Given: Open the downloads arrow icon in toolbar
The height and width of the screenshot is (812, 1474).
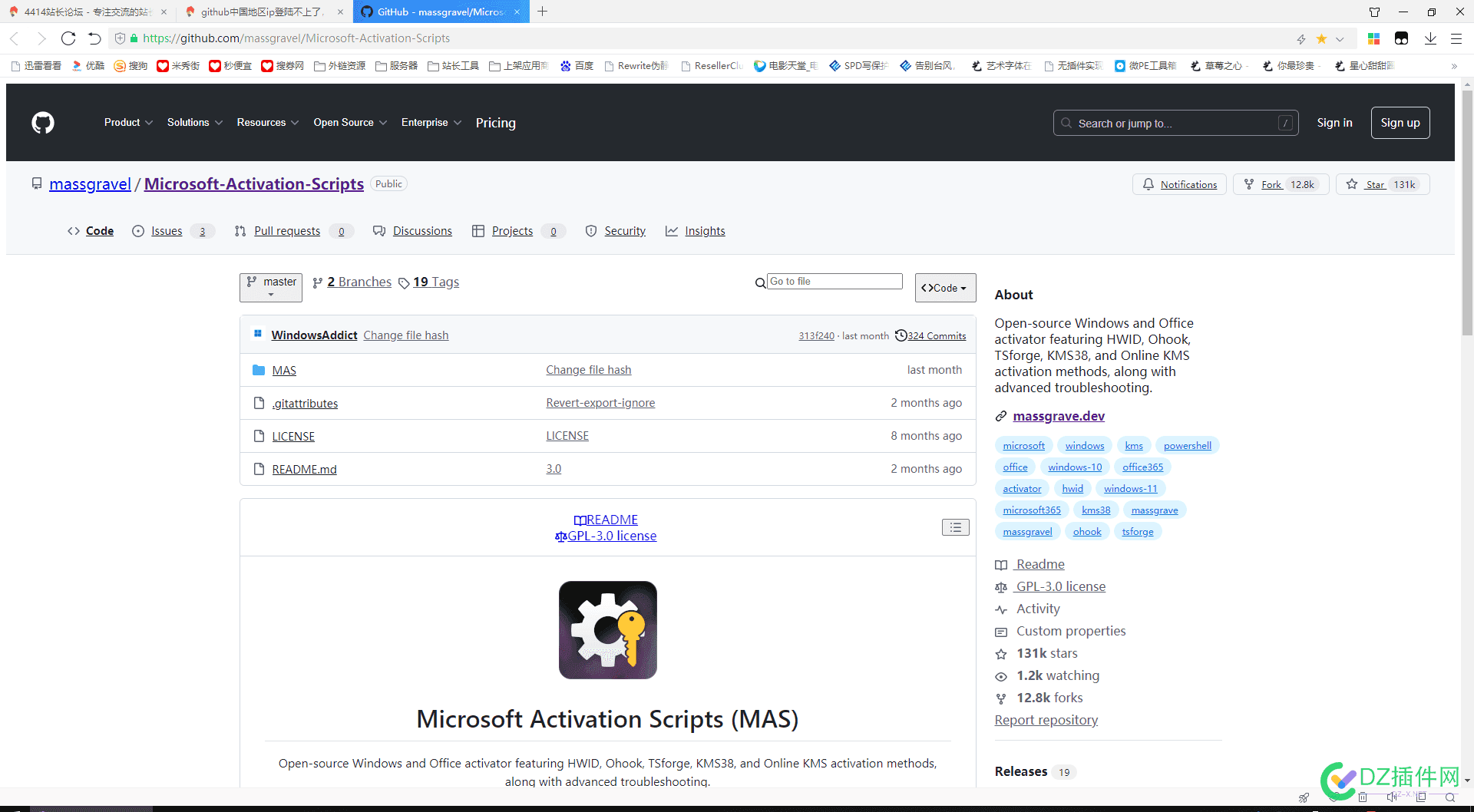Looking at the screenshot, I should point(1430,38).
